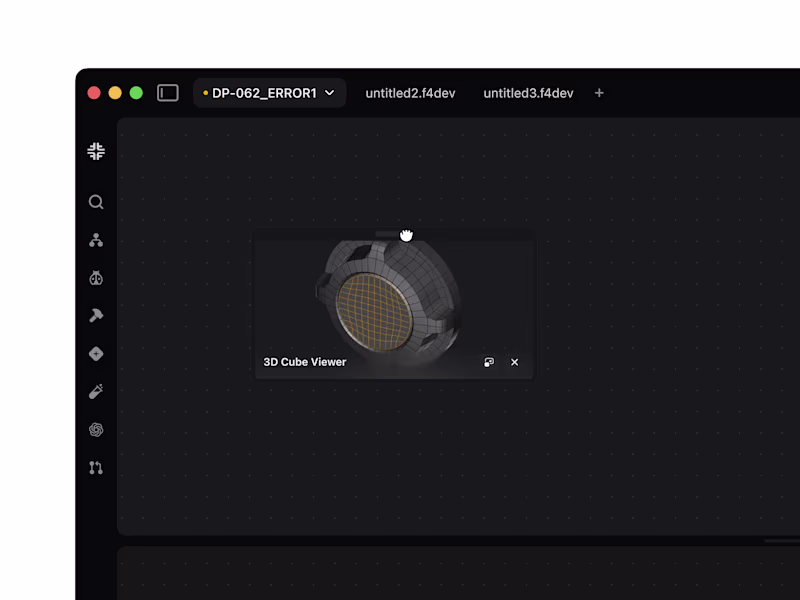The image size is (800, 600).
Task: Close the 3D Cube Viewer panel
Action: 514,362
